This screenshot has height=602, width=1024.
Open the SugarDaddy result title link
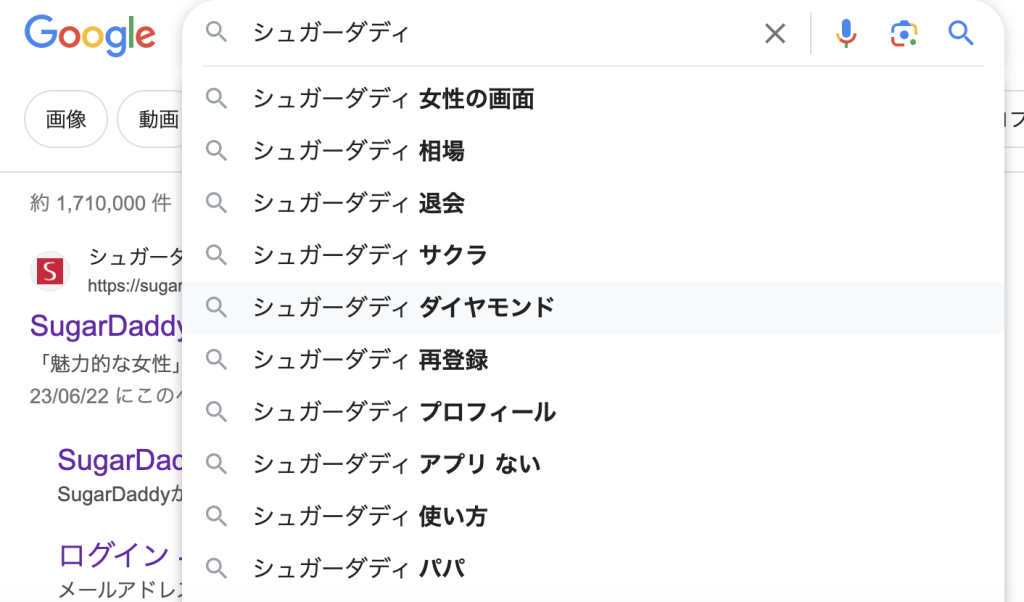[108, 327]
